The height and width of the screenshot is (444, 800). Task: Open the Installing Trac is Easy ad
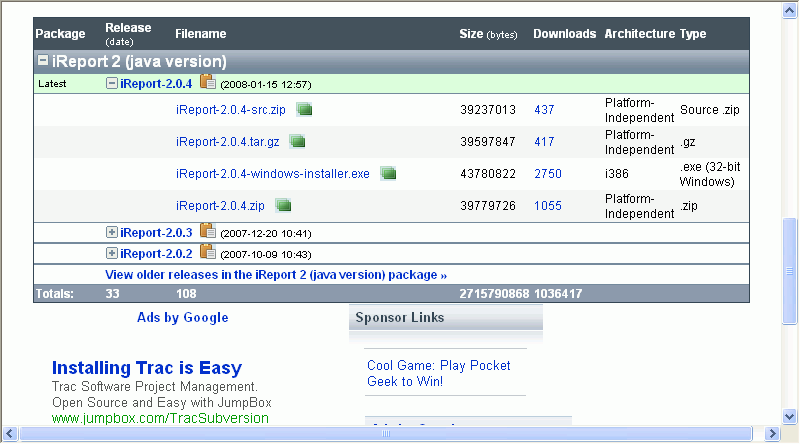[147, 368]
